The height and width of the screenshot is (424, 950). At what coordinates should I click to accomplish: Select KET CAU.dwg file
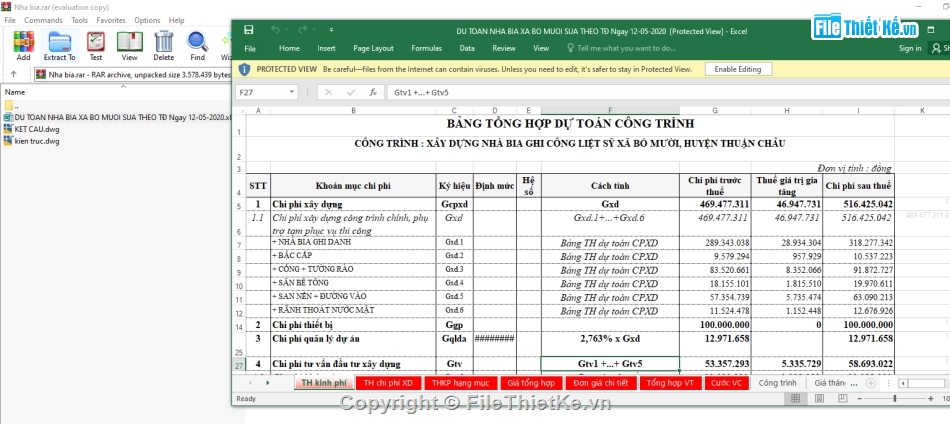point(32,129)
